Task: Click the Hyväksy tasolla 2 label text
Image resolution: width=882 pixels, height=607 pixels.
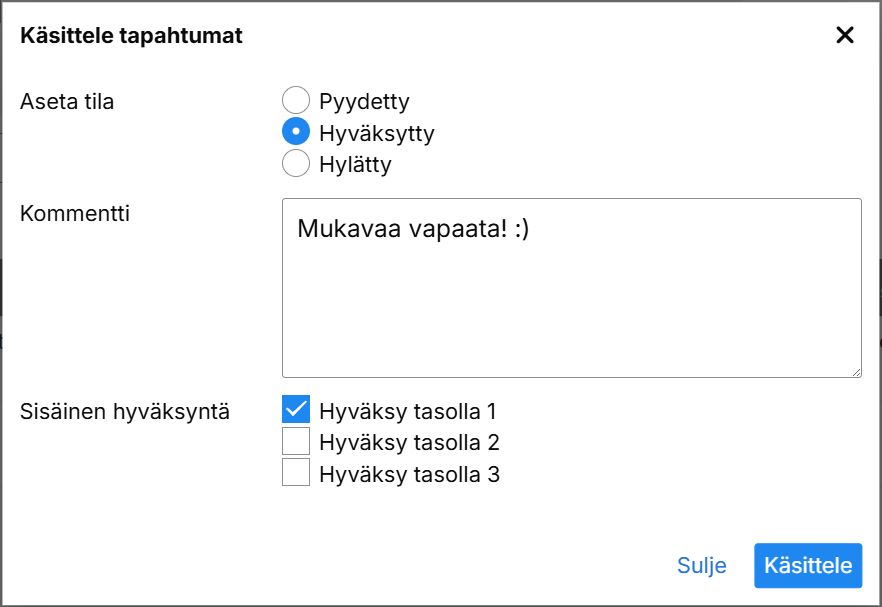Action: tap(409, 443)
